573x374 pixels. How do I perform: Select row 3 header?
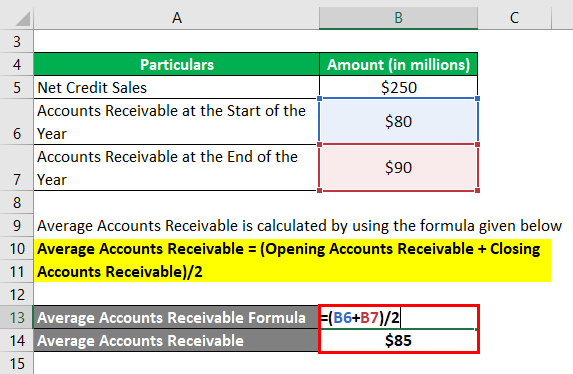(16, 41)
